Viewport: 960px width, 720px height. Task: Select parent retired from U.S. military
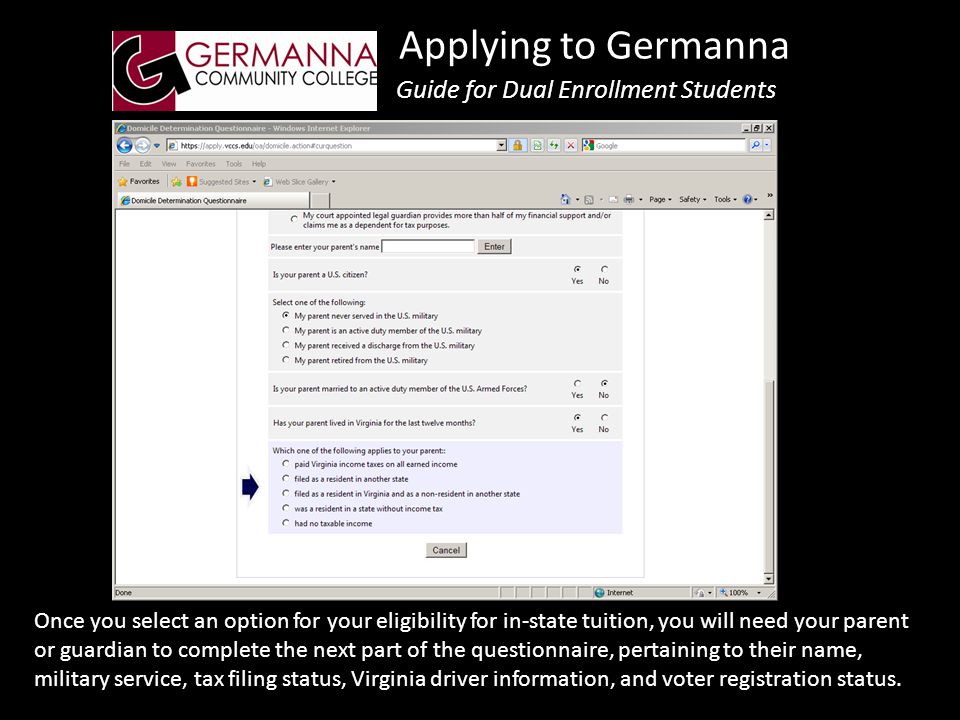(286, 360)
